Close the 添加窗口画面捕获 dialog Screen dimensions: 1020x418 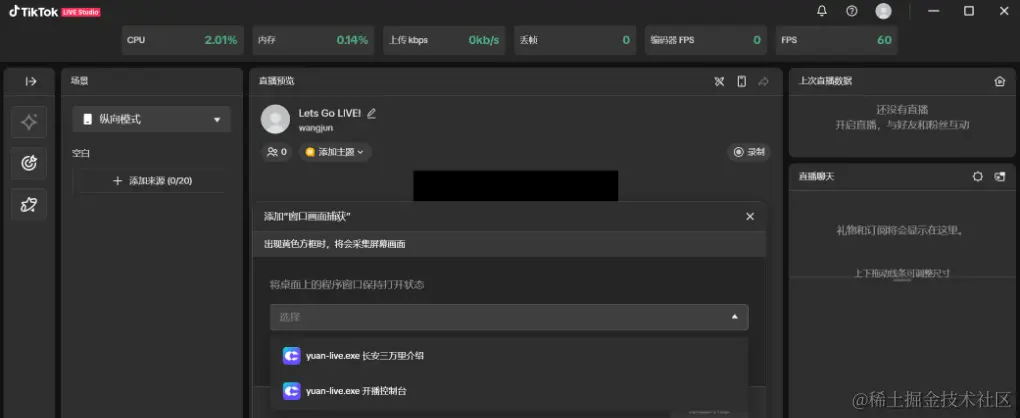(750, 216)
